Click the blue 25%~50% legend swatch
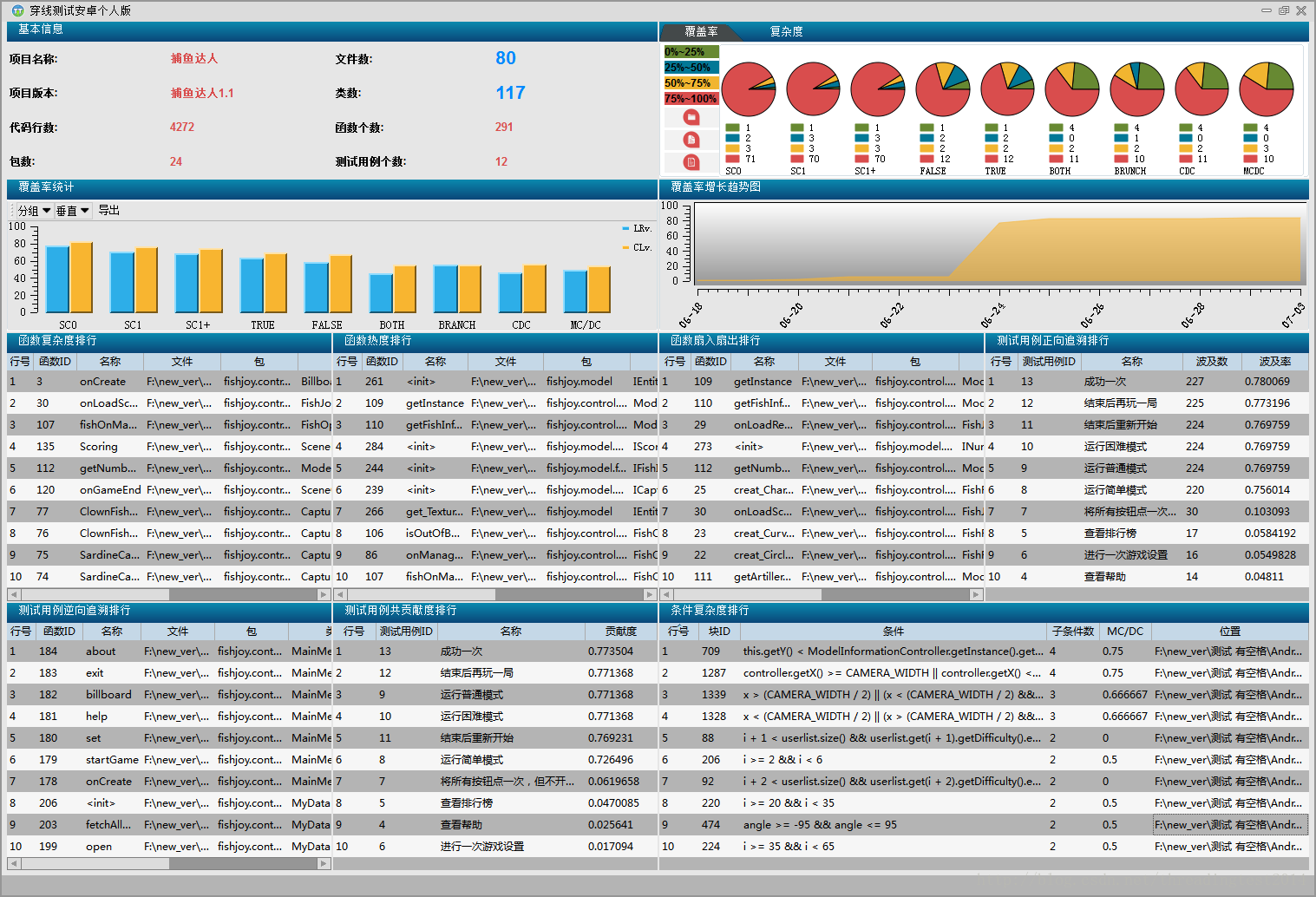1316x897 pixels. coord(691,68)
